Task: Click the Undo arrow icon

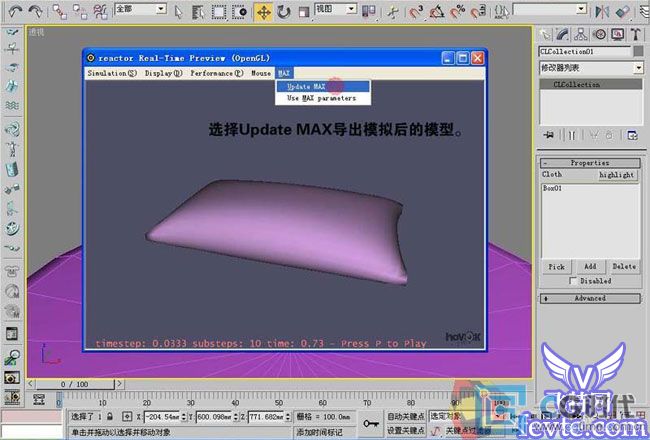Action: coord(15,11)
